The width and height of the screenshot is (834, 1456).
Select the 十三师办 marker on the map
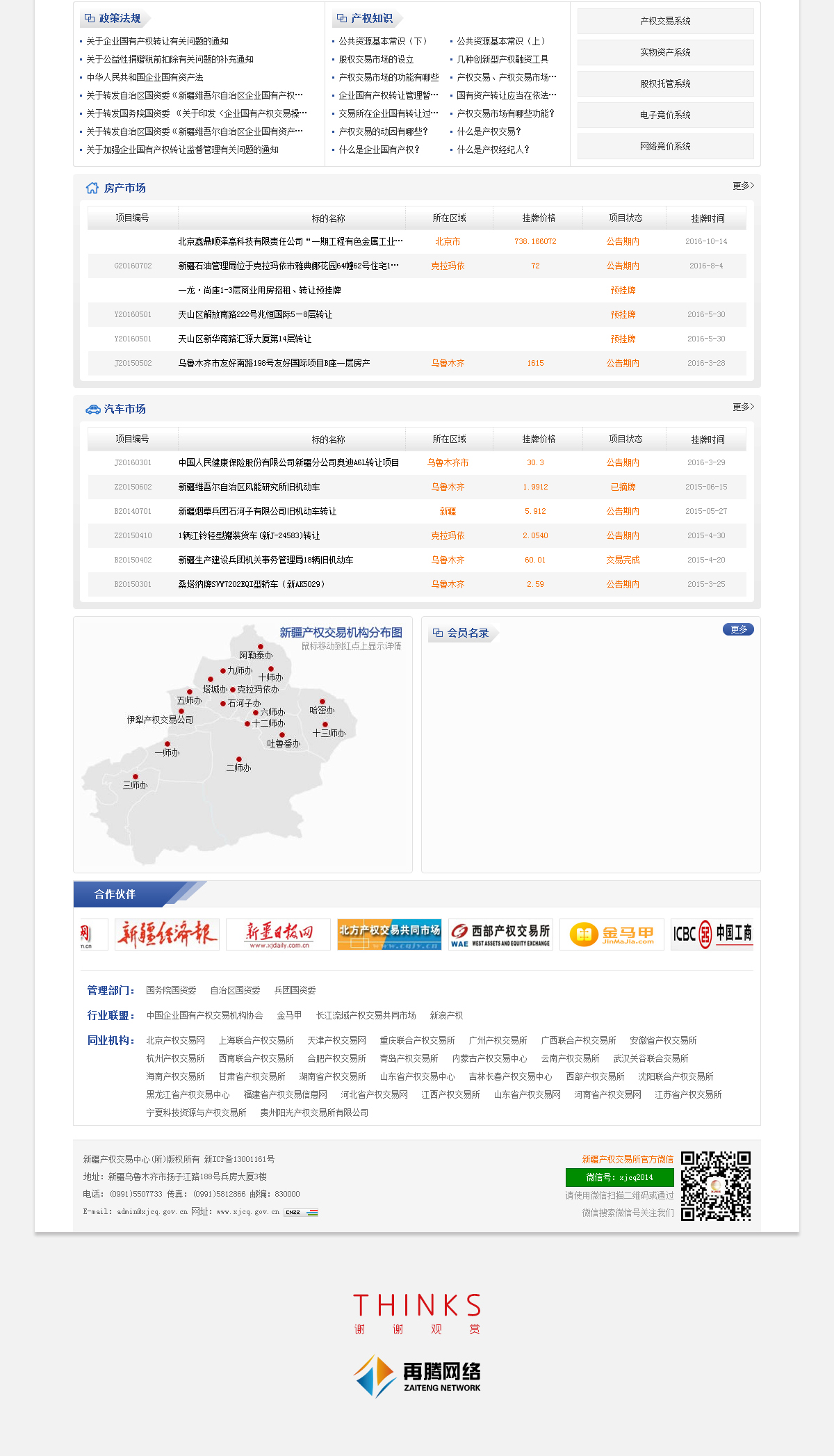[325, 725]
